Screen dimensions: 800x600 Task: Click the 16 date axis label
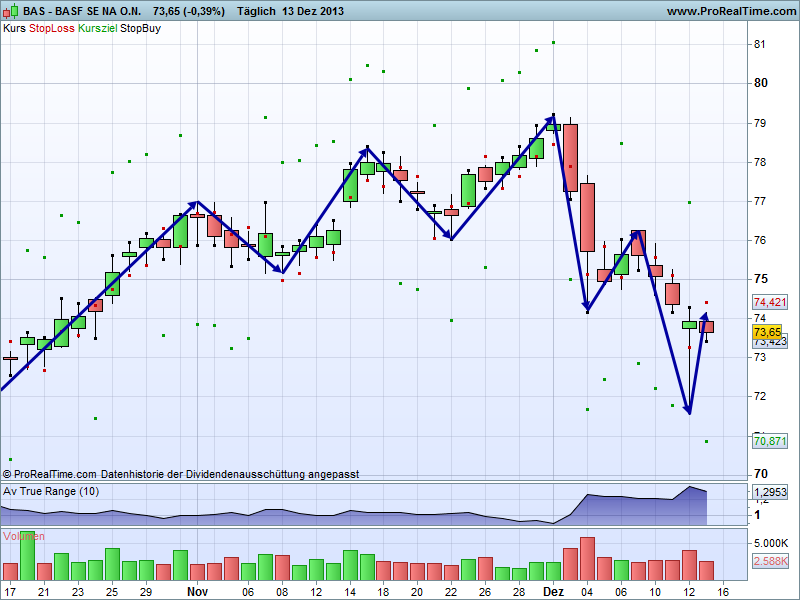[723, 592]
